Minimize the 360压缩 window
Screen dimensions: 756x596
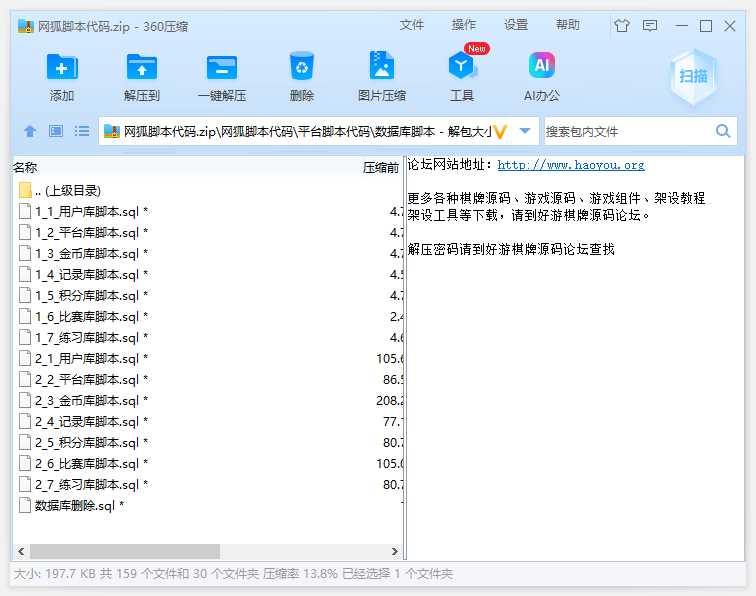click(x=681, y=26)
